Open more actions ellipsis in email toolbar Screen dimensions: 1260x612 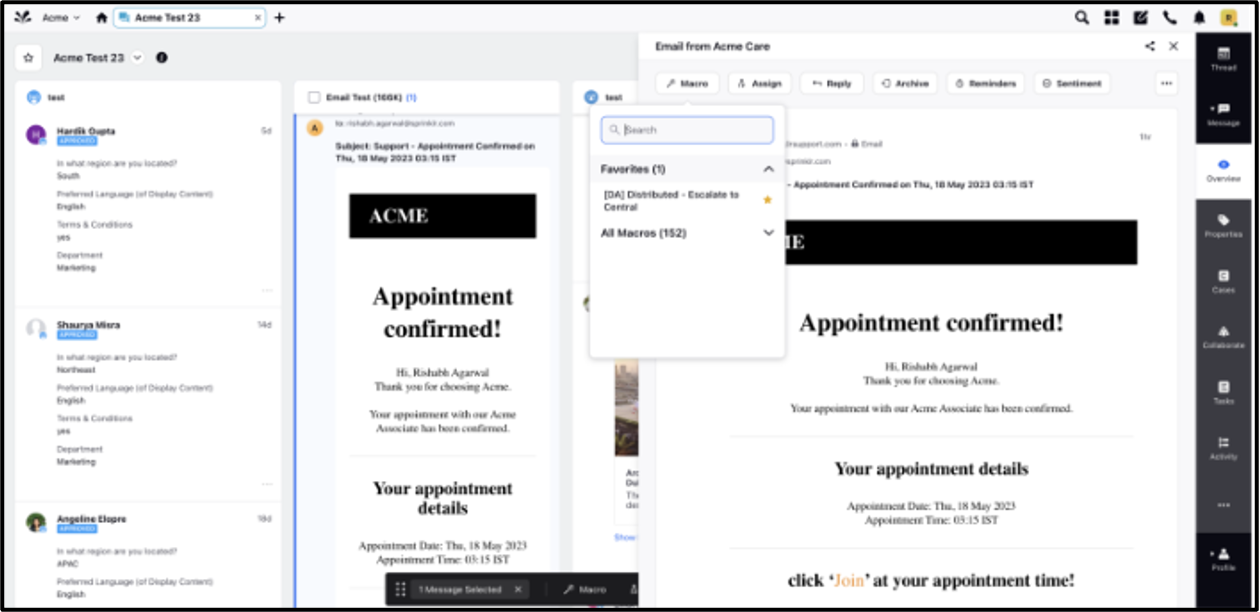tap(1166, 84)
